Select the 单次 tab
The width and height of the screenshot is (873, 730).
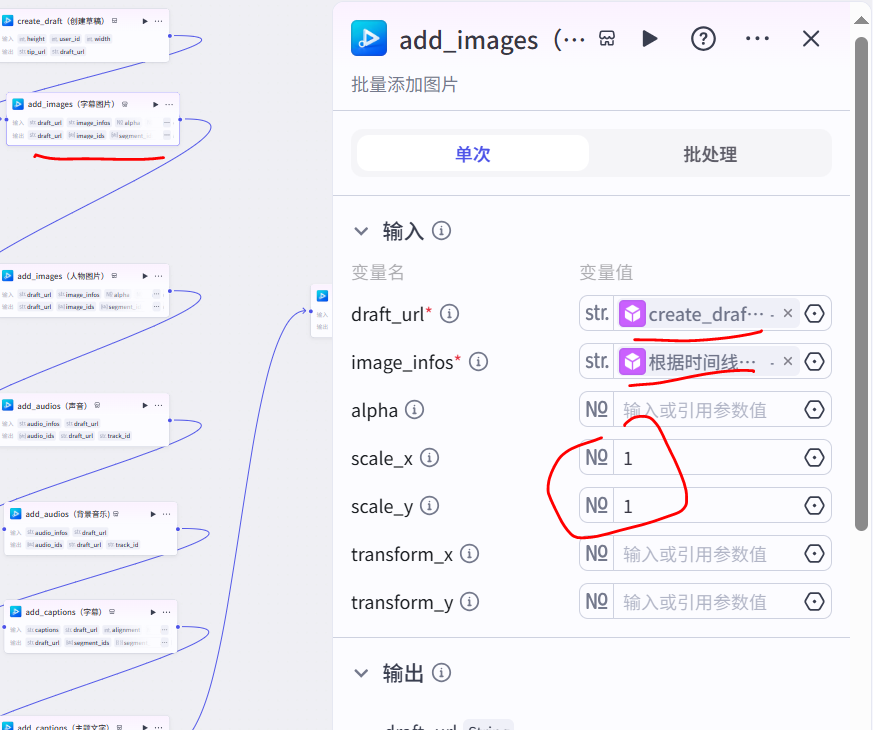[x=471, y=152]
